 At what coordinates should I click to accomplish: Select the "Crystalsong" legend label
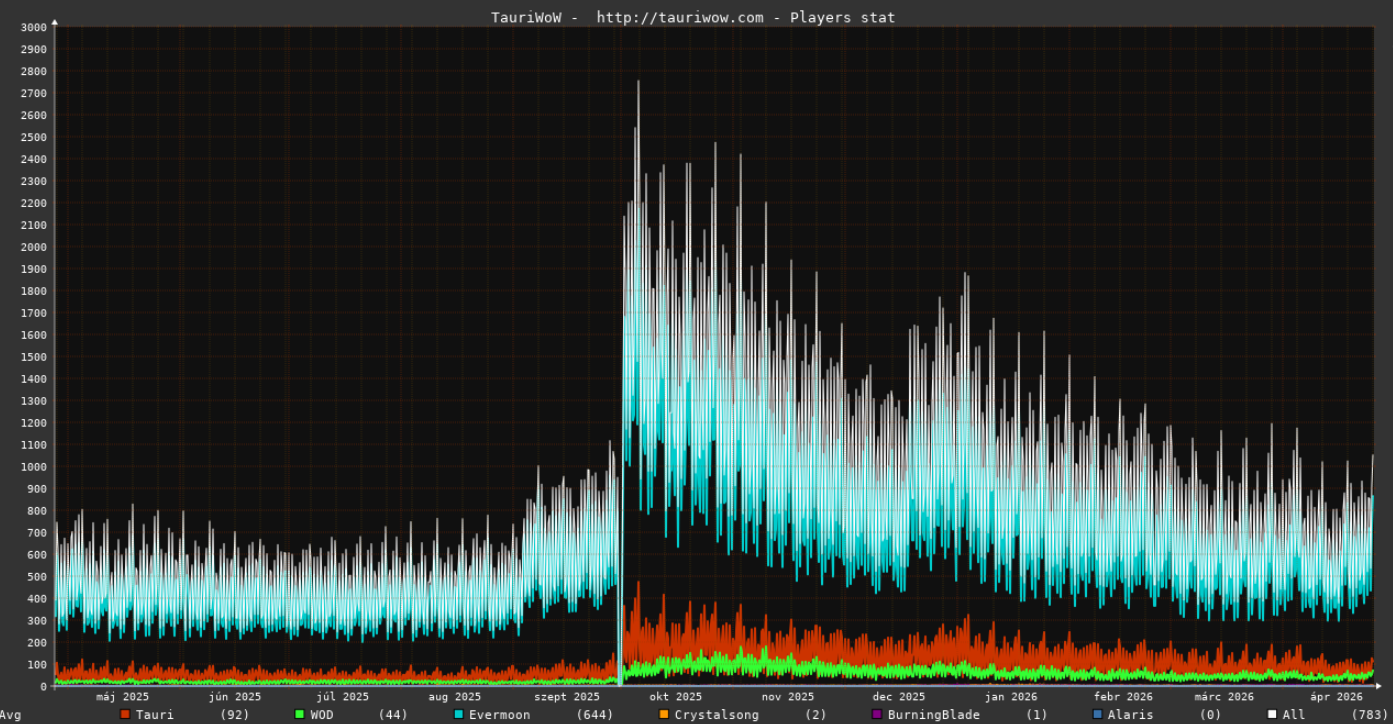tap(717, 715)
